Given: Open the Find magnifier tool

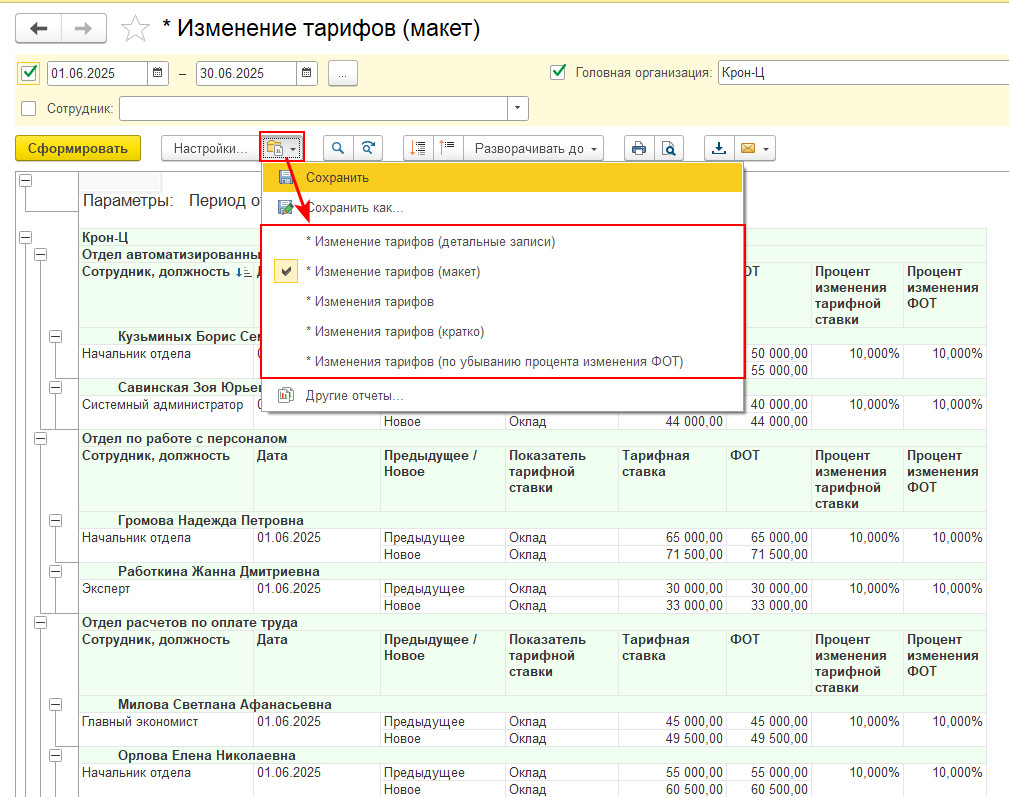Looking at the screenshot, I should (337, 149).
